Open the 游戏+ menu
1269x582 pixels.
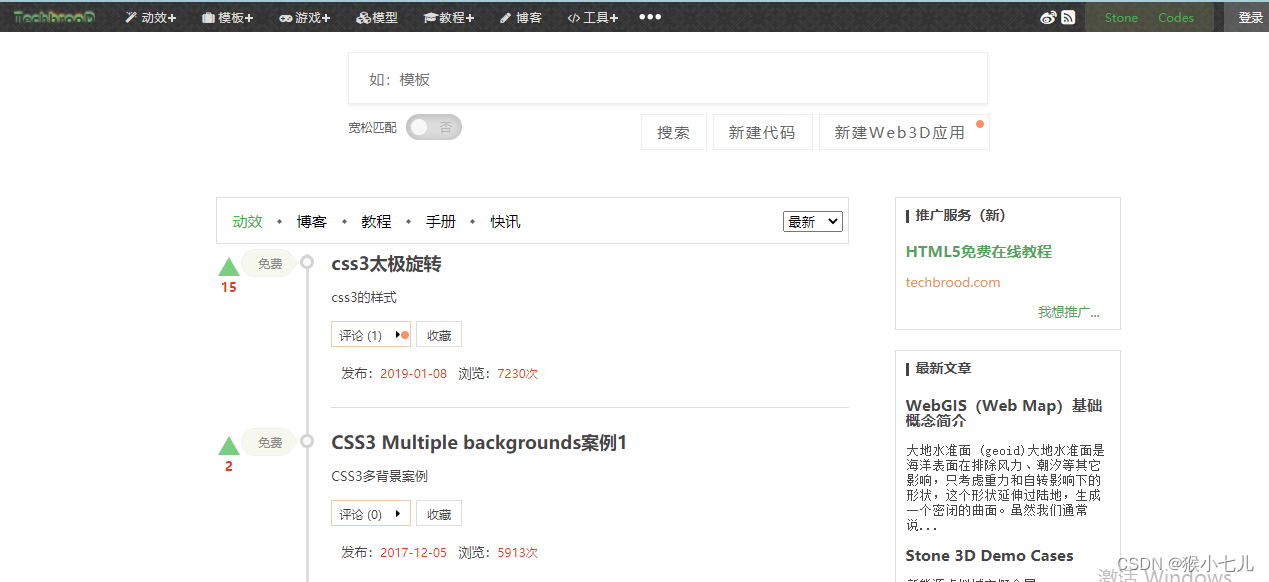point(304,17)
